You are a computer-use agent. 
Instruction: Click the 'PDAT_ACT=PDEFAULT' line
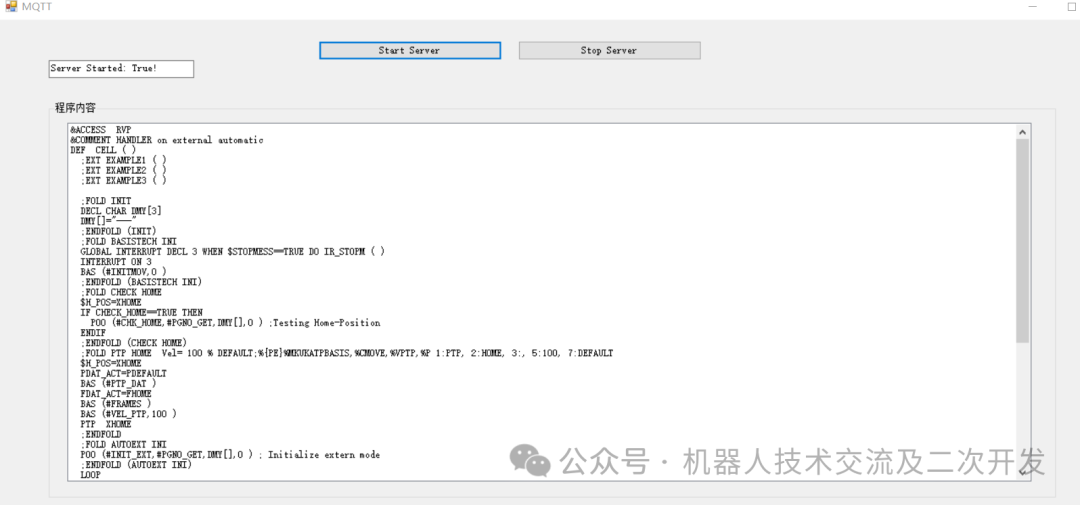[123, 373]
